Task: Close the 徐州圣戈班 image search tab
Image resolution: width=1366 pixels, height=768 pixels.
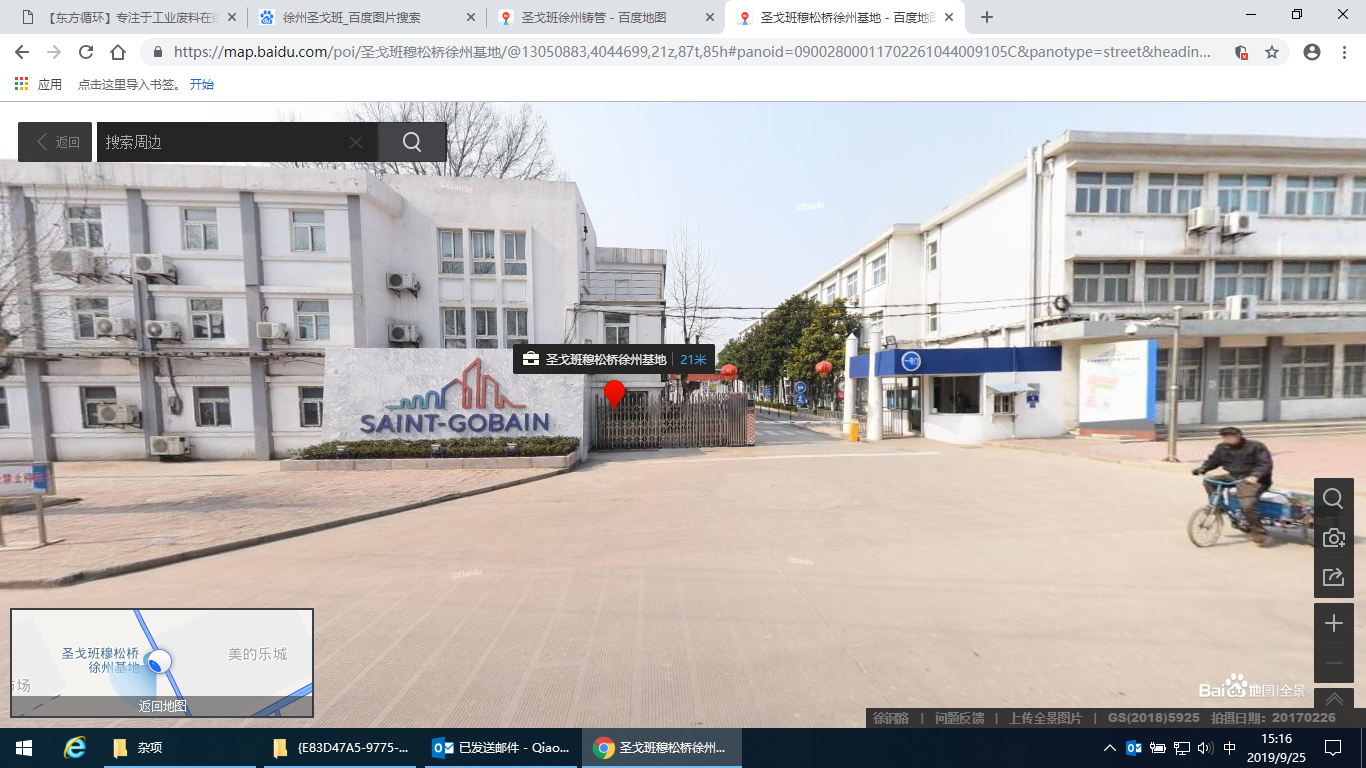Action: click(x=470, y=17)
